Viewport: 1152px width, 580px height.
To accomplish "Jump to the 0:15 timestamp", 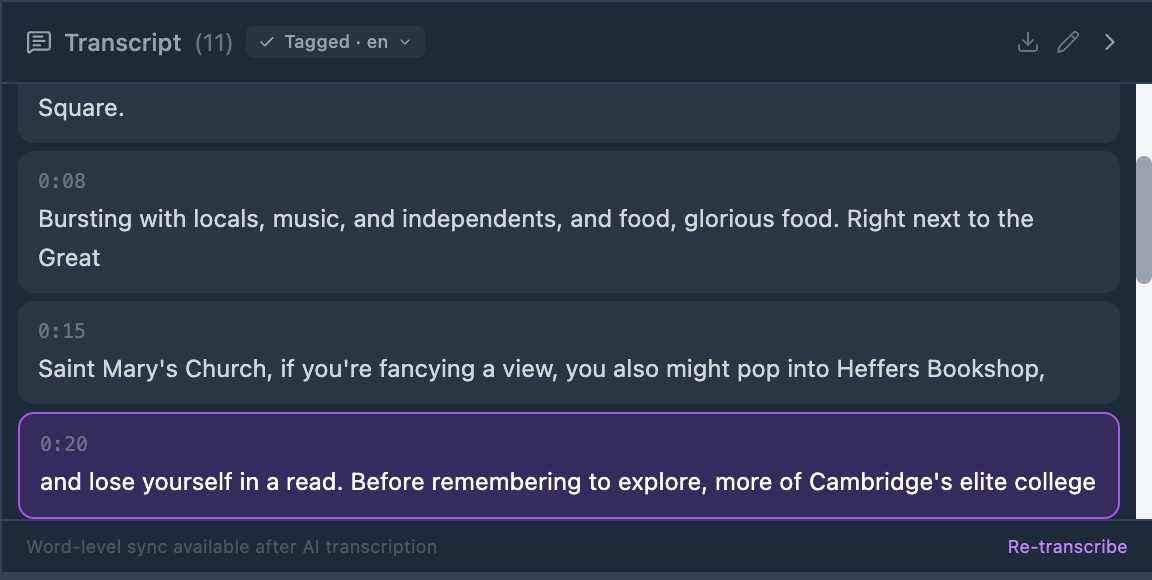I will [x=62, y=331].
